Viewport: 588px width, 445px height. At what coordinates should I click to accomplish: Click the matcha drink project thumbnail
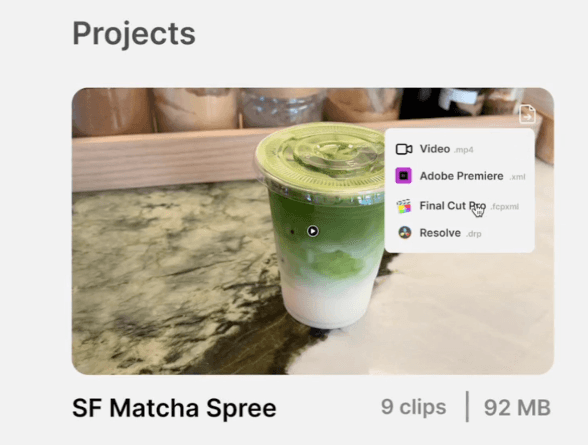[313, 231]
